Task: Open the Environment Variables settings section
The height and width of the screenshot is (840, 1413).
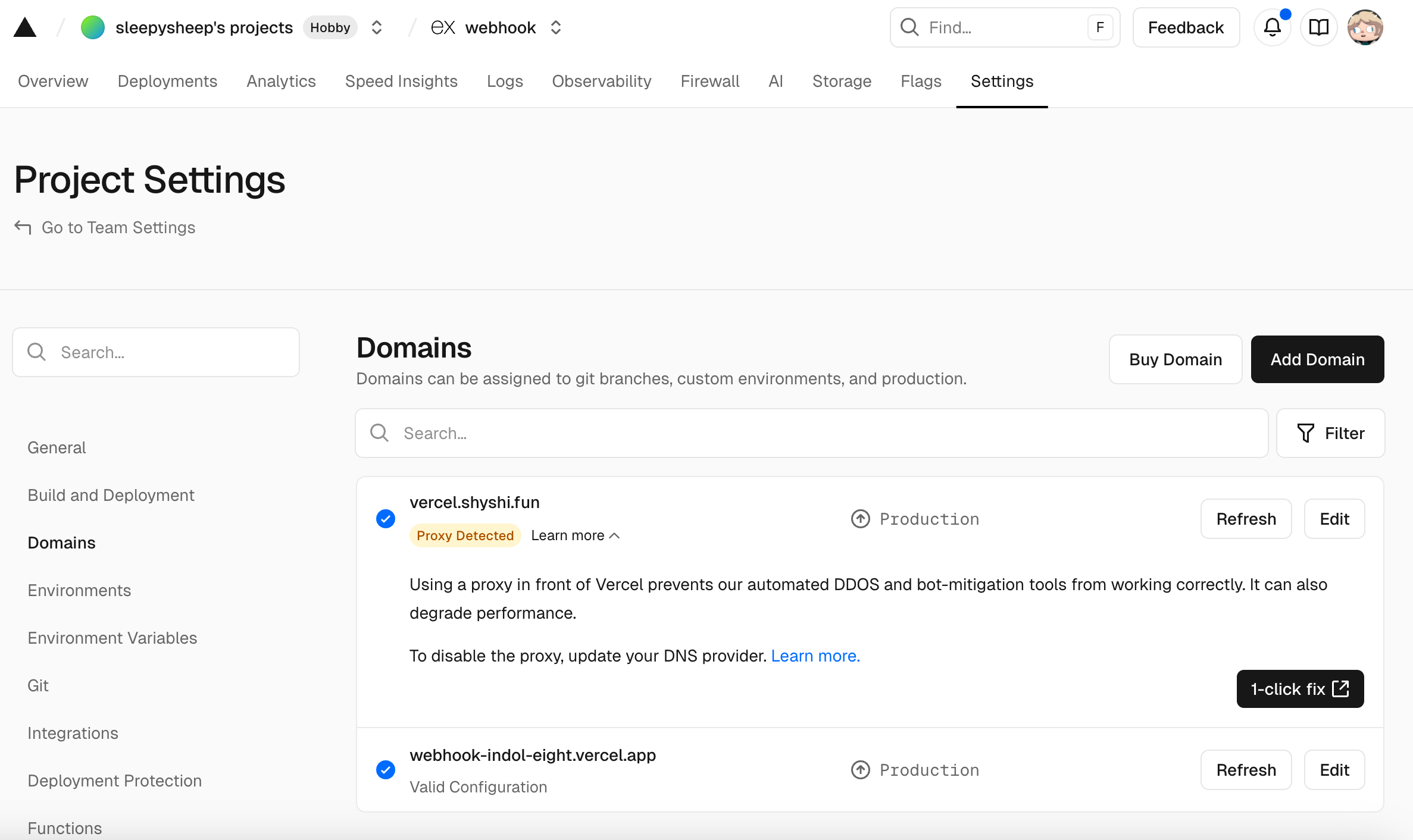Action: coord(112,638)
